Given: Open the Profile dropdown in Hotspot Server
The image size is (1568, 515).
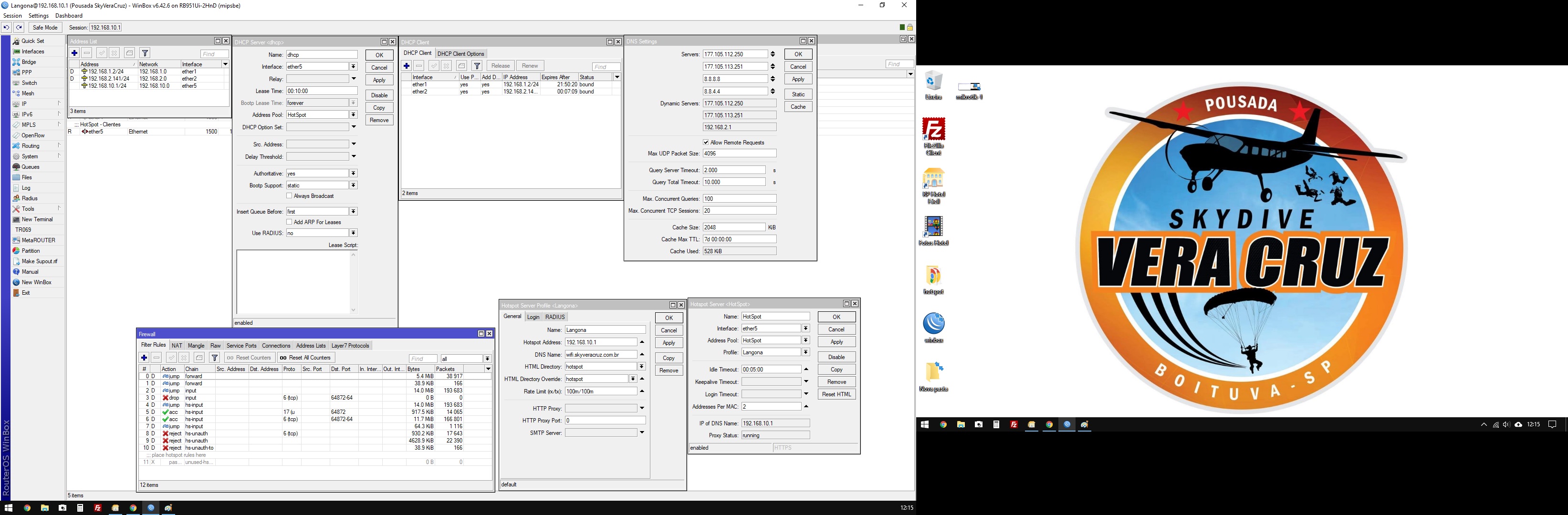Looking at the screenshot, I should click(x=805, y=352).
